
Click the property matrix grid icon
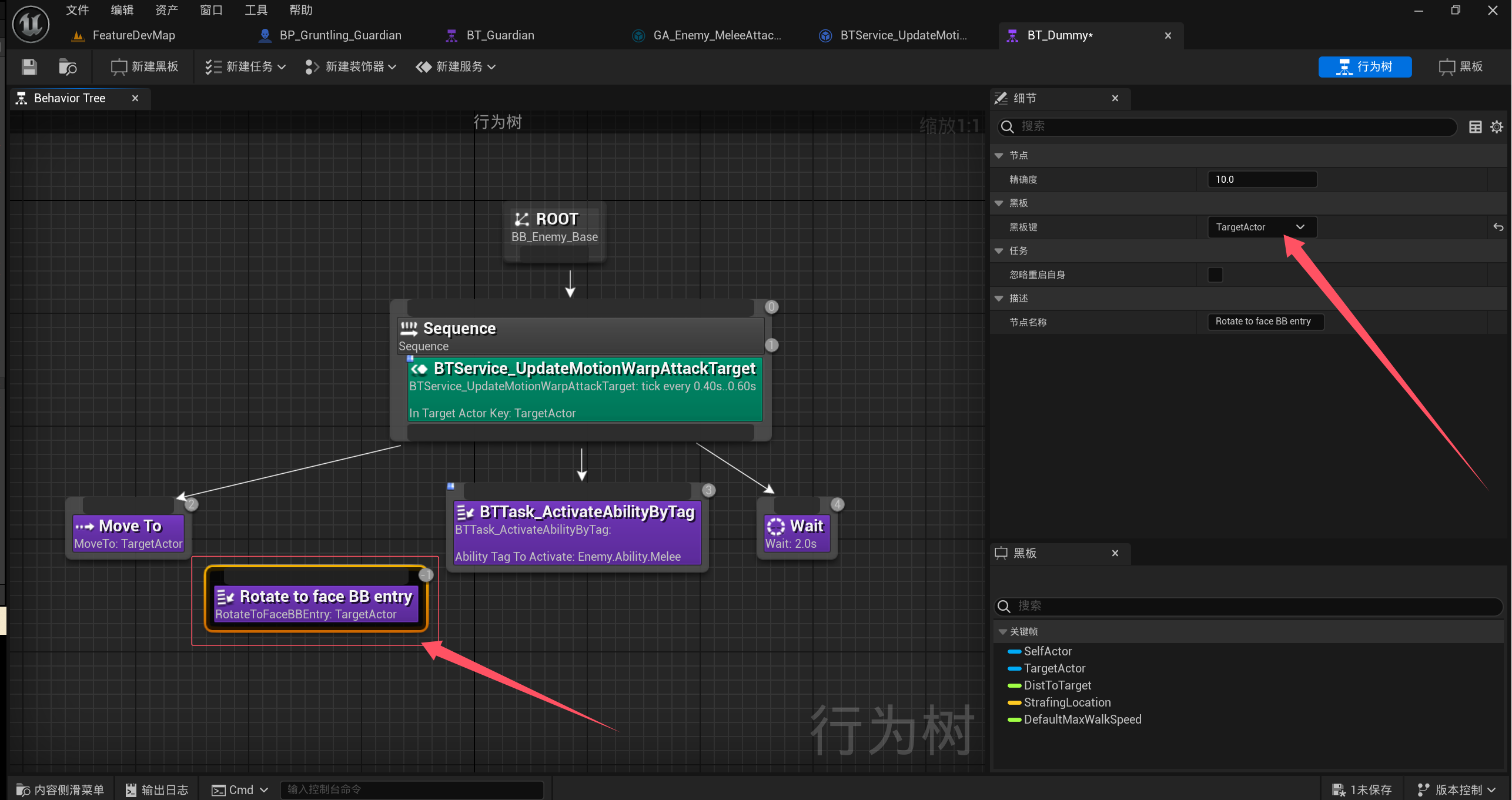tap(1475, 127)
